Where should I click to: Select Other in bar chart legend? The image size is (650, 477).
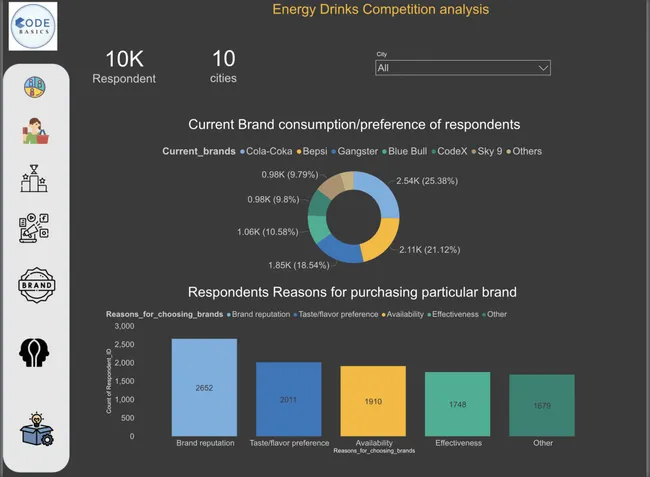[495, 314]
